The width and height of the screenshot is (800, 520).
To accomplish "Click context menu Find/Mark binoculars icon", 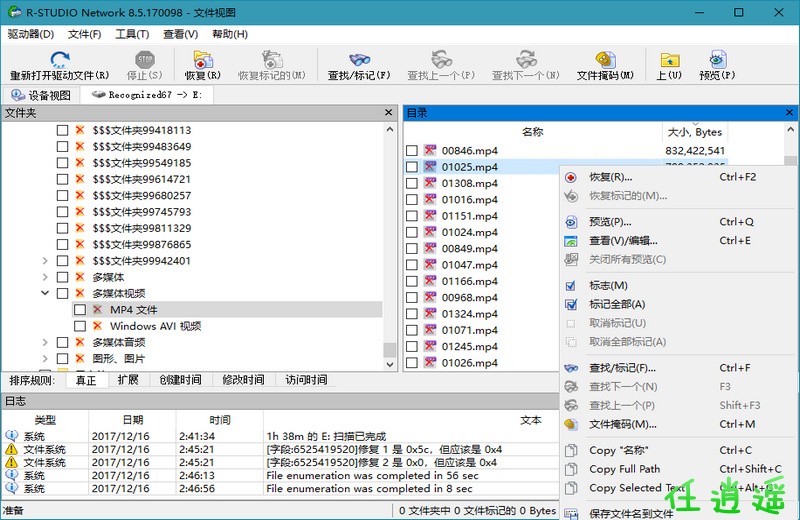I will click(x=571, y=368).
